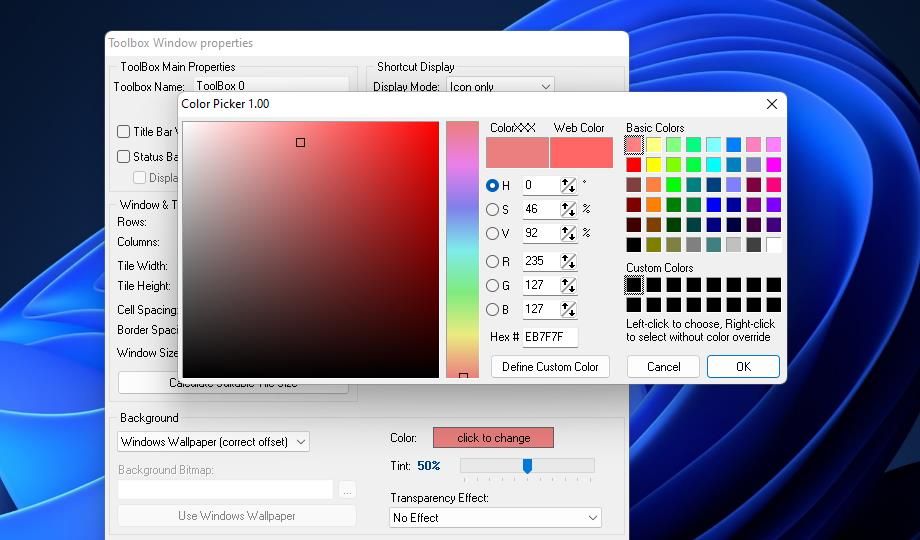The image size is (920, 540).
Task: Pick the cyan basic color in second row
Action: click(x=713, y=164)
